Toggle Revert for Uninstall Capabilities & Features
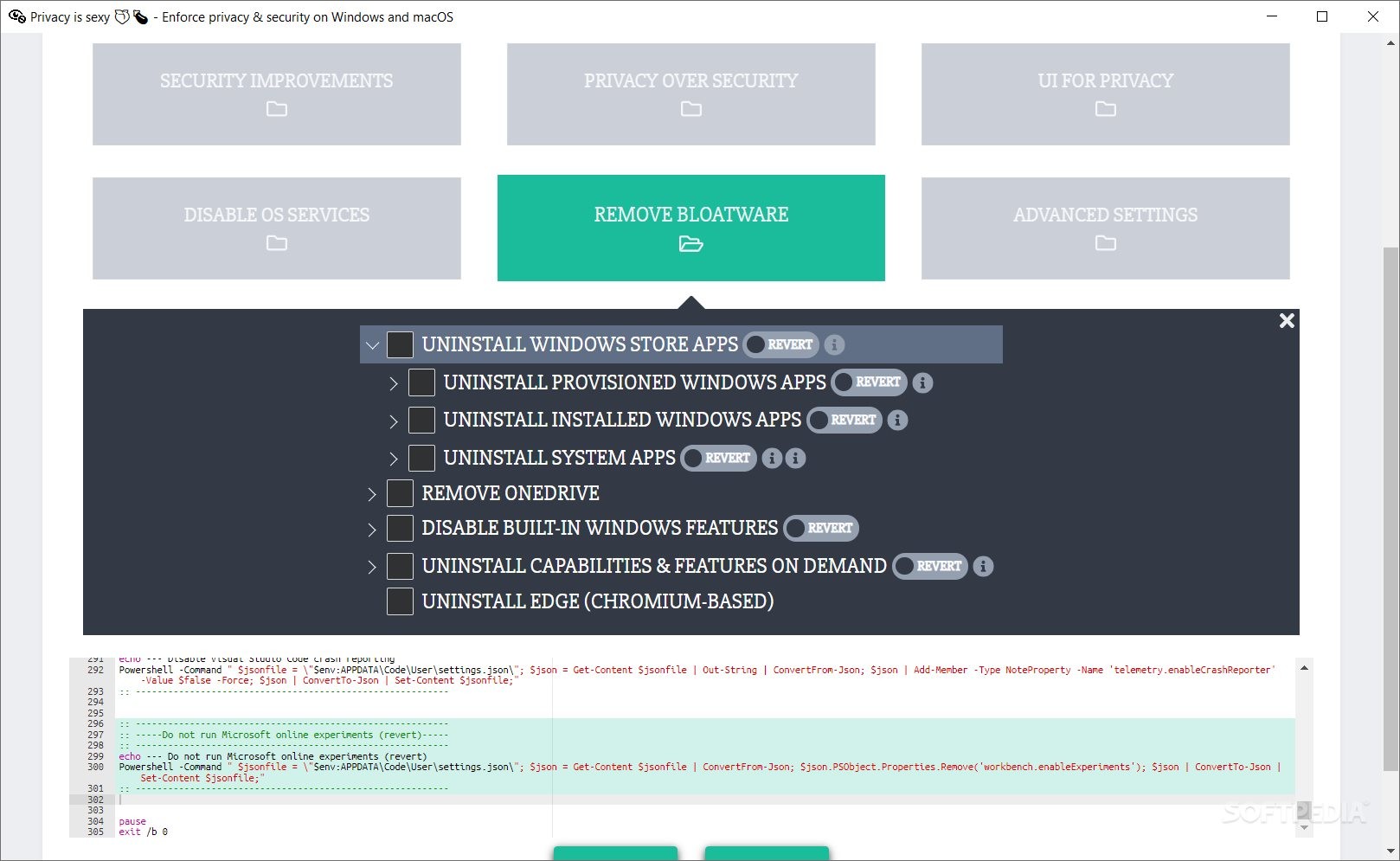The width and height of the screenshot is (1400, 861). click(x=930, y=566)
